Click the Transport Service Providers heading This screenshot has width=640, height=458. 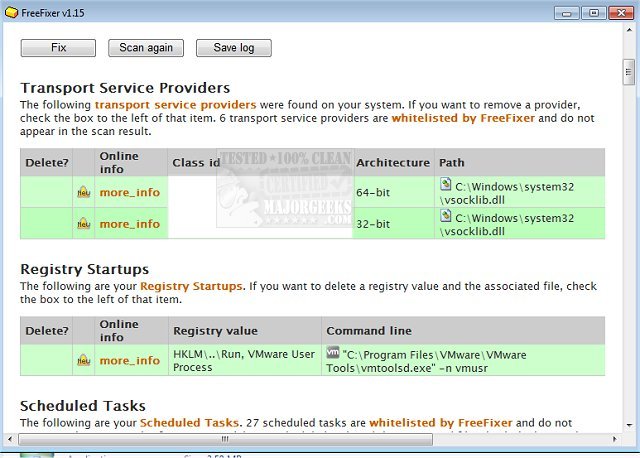point(125,88)
